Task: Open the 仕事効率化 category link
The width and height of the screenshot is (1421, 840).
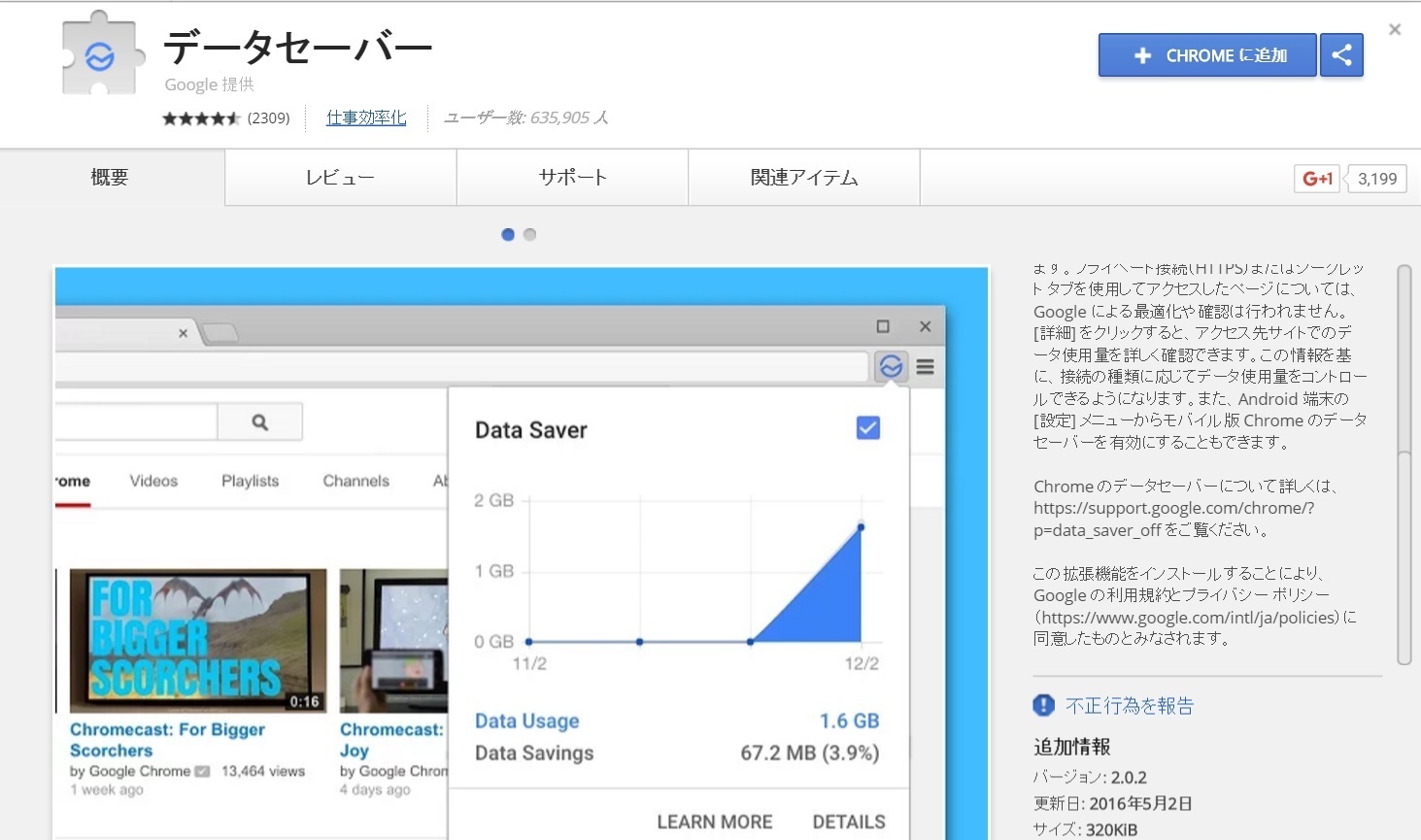Action: point(366,118)
